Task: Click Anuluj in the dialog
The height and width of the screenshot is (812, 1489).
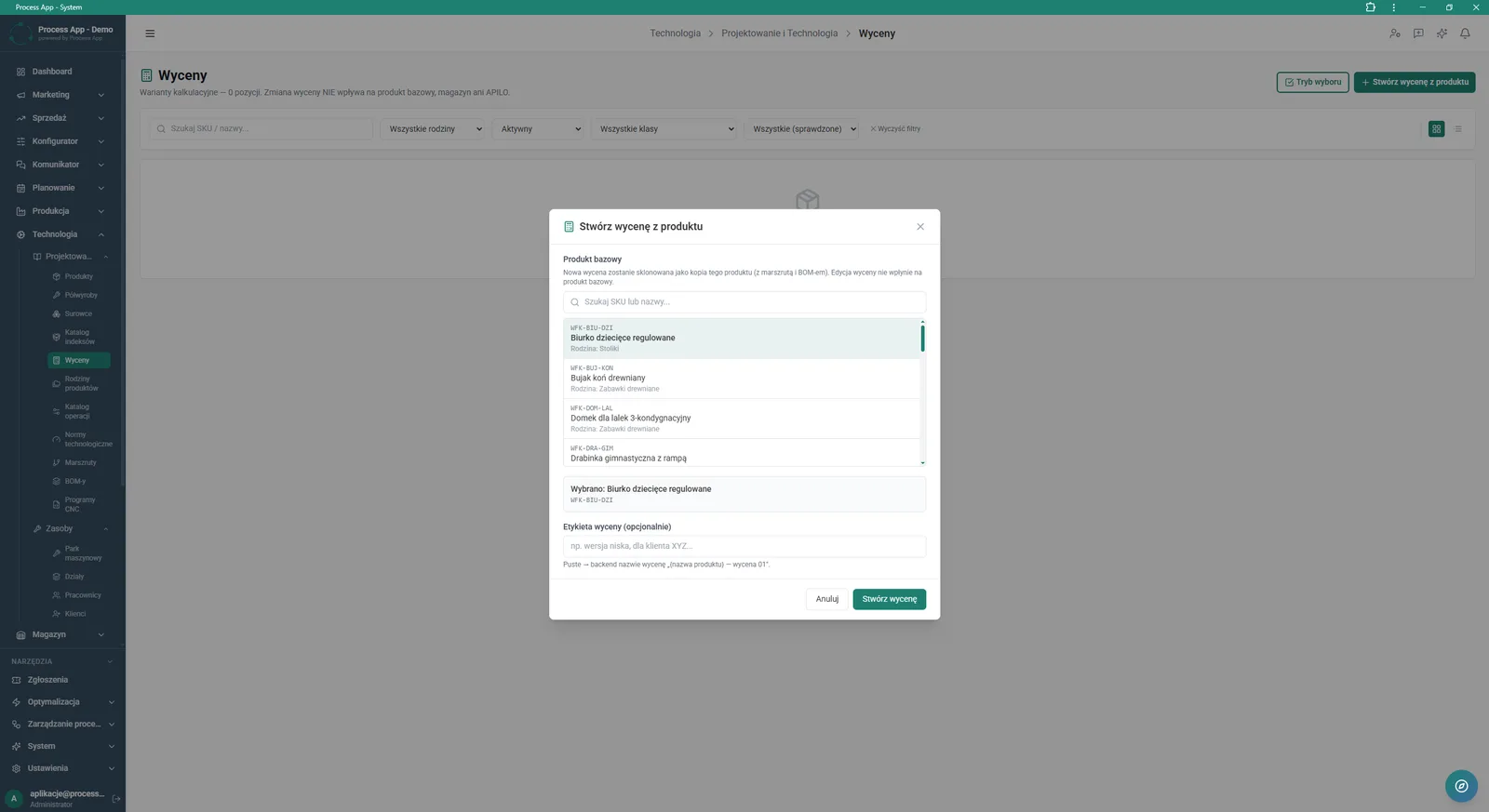Action: (x=827, y=599)
